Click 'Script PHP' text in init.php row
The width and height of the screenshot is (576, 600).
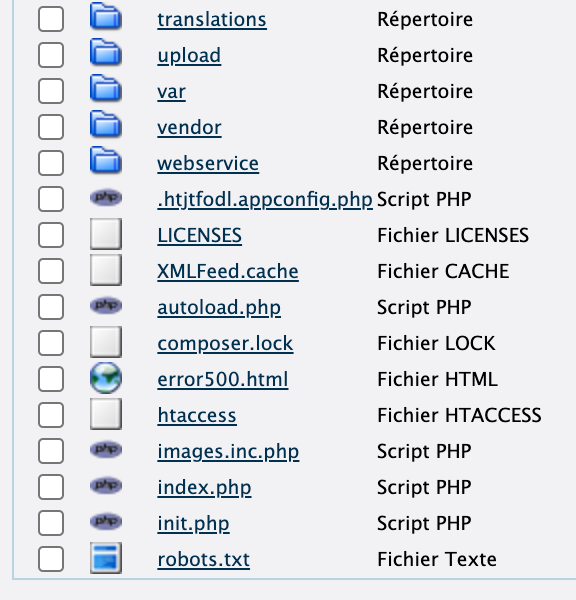point(424,524)
